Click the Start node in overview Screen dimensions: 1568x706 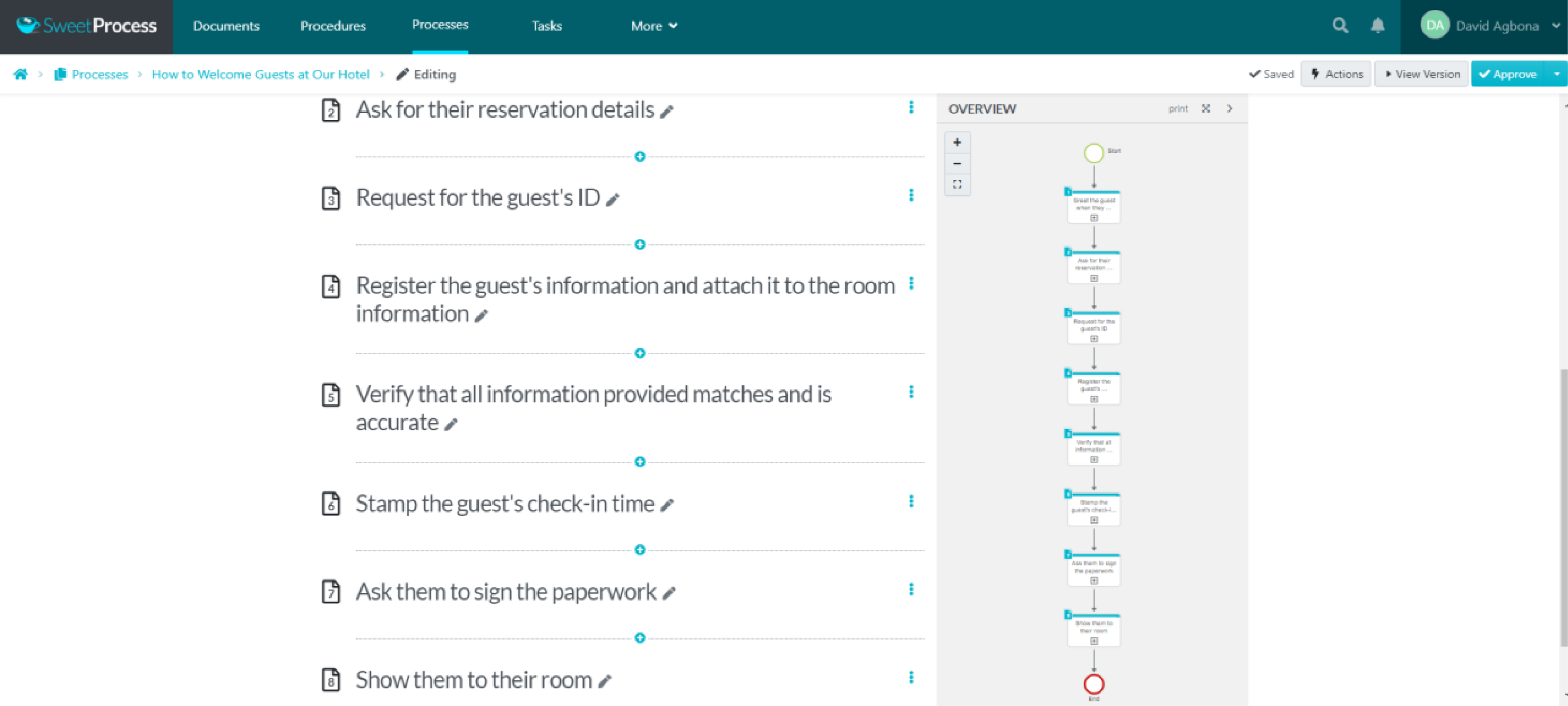coord(1094,153)
